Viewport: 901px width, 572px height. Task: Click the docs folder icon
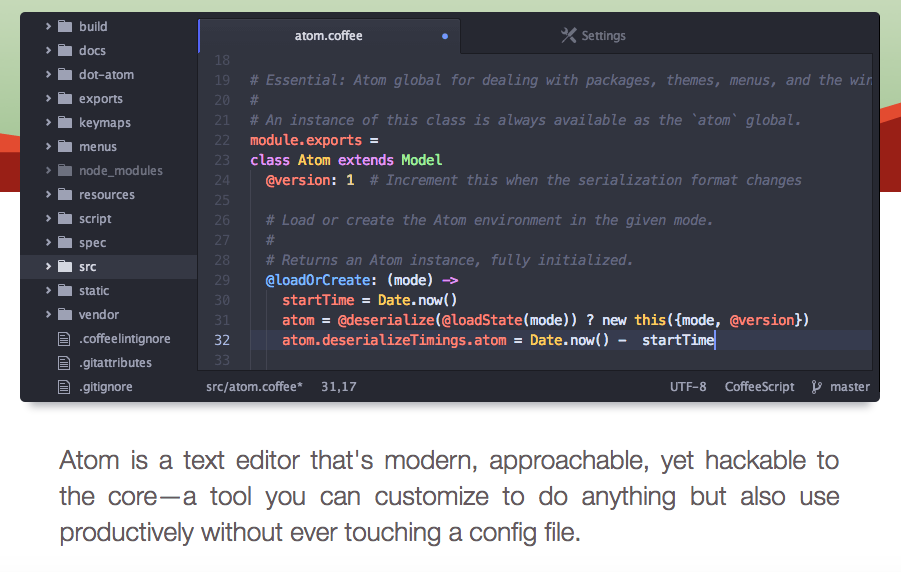tap(65, 50)
